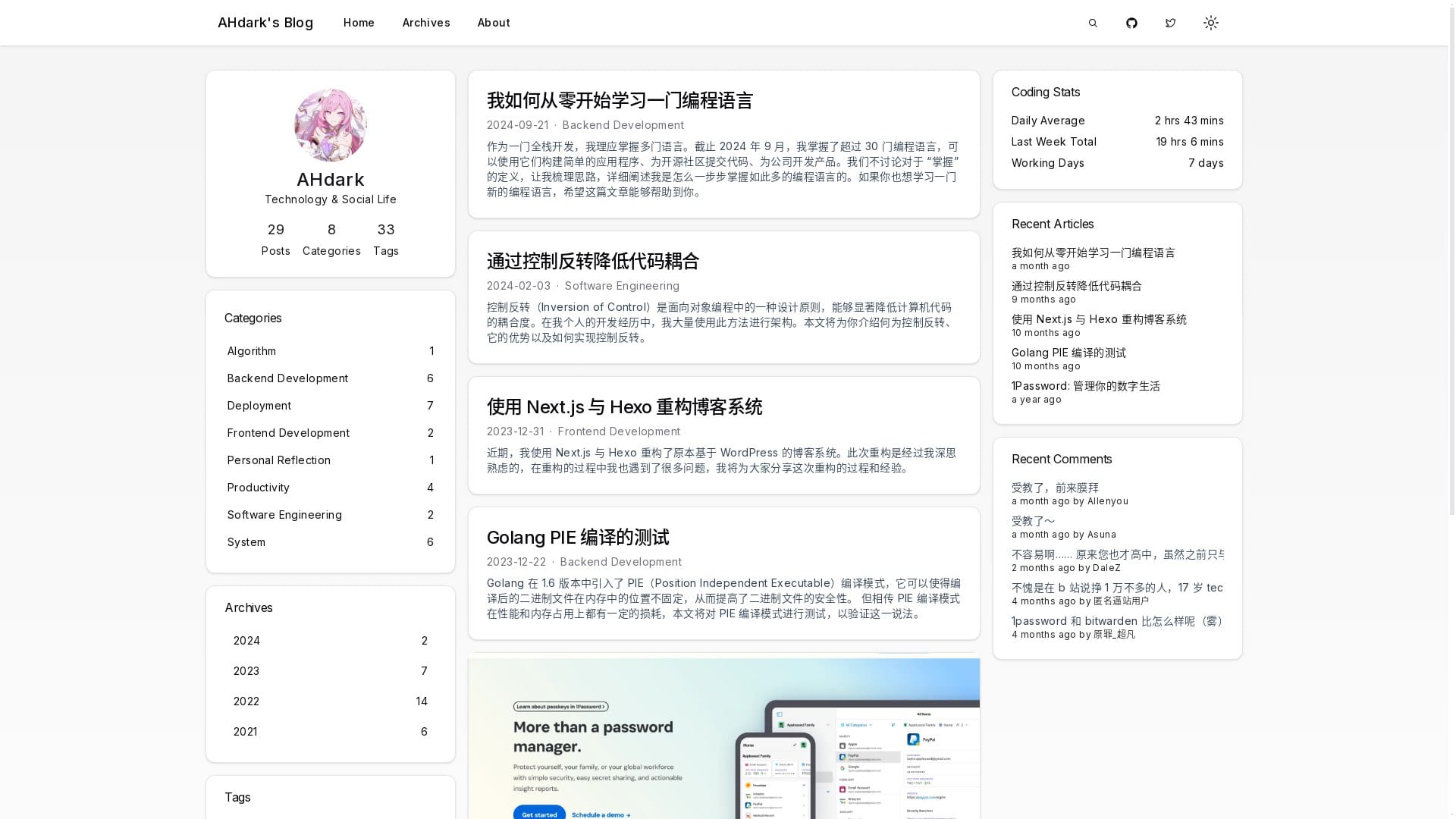Open the GitHub profile icon
Viewport: 1456px width, 819px height.
point(1131,23)
